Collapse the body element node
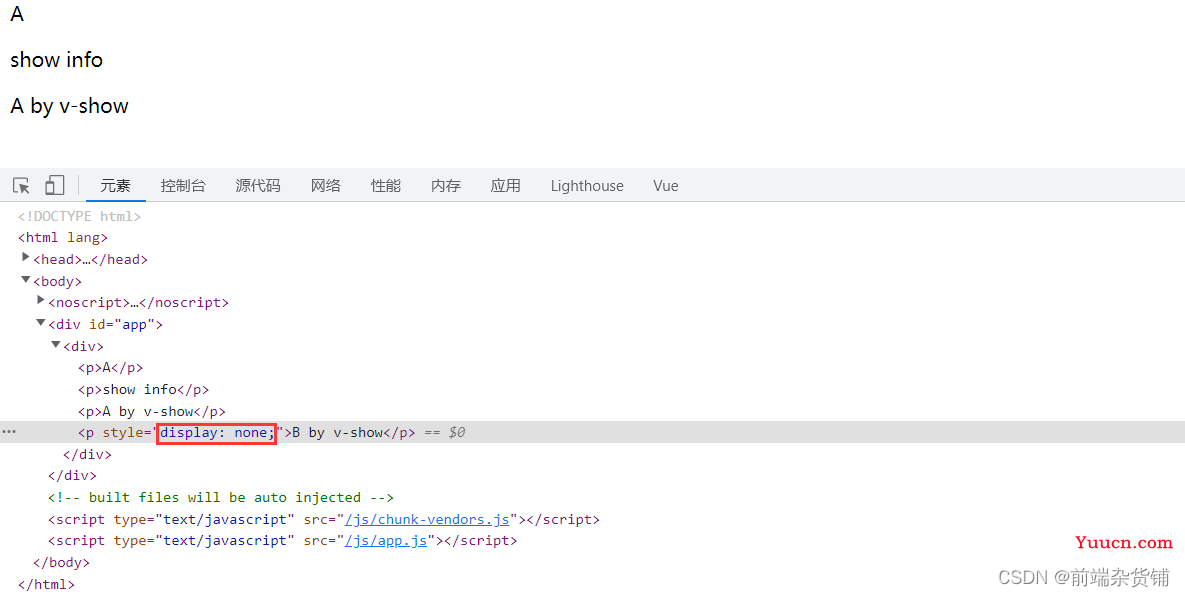Image resolution: width=1185 pixels, height=597 pixels. [26, 280]
